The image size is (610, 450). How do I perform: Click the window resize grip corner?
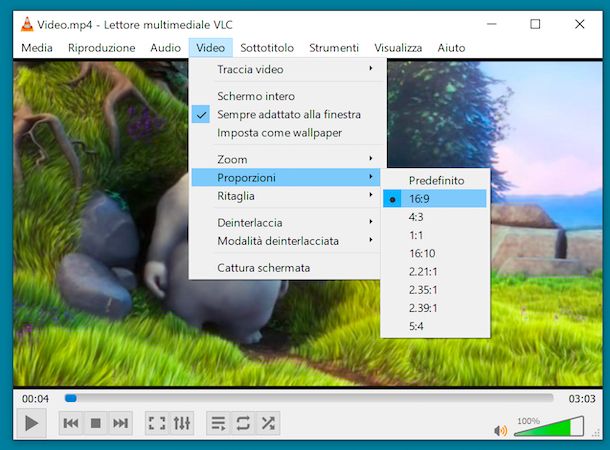pyautogui.click(x=596, y=433)
